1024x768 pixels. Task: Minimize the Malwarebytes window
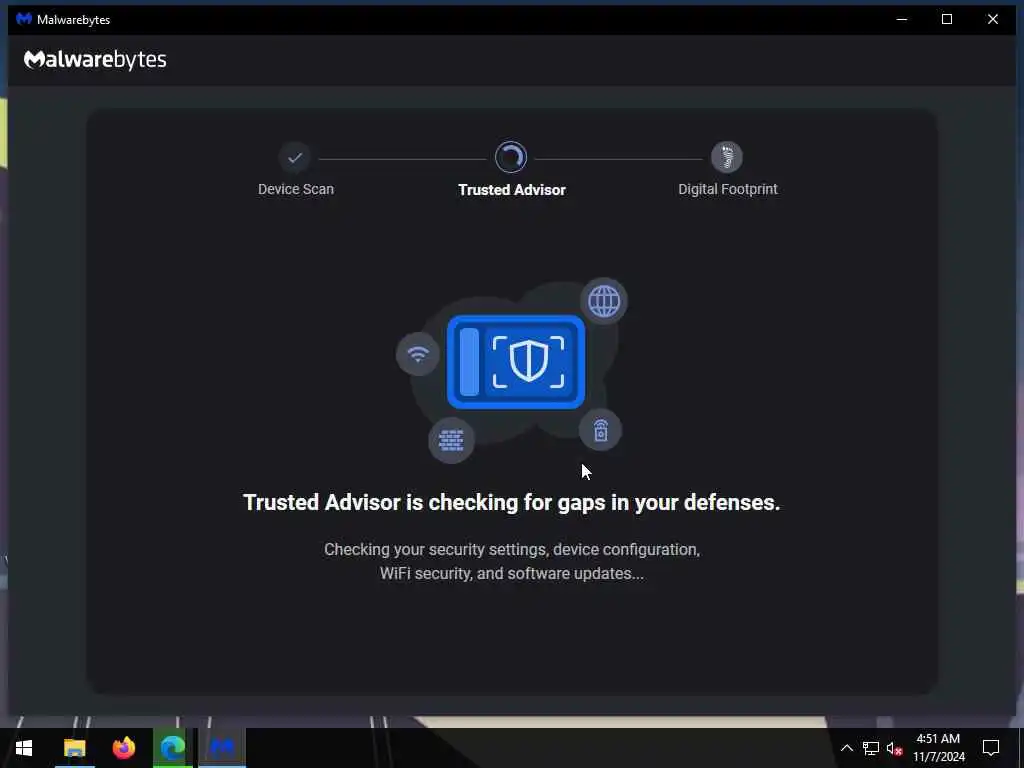[902, 20]
